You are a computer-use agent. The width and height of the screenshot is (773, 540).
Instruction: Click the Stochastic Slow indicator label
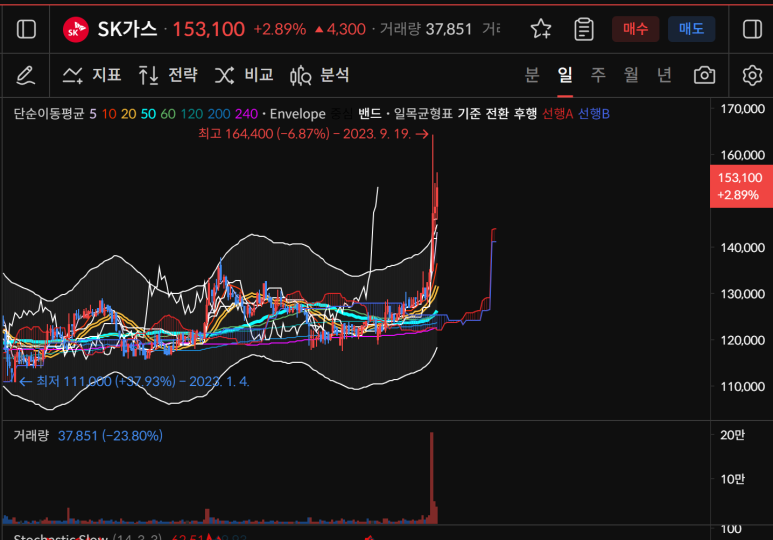[60, 537]
